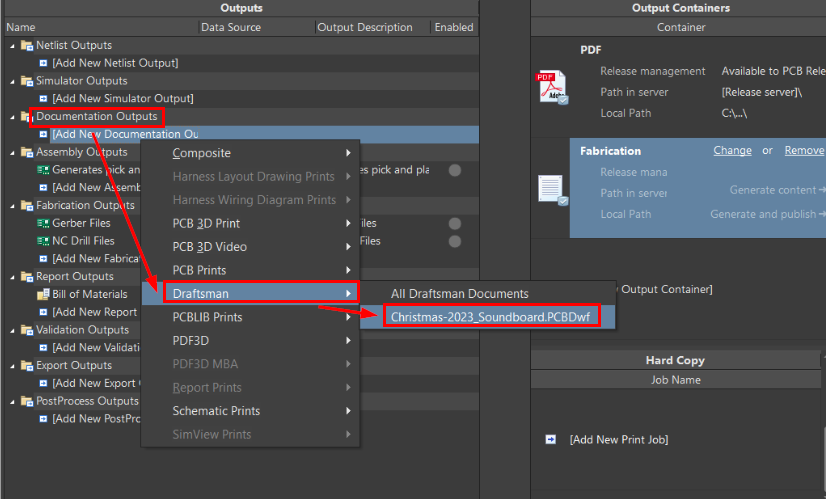The width and height of the screenshot is (826, 499).
Task: Click the plus icon beside Add New Report
Action: pos(44,312)
